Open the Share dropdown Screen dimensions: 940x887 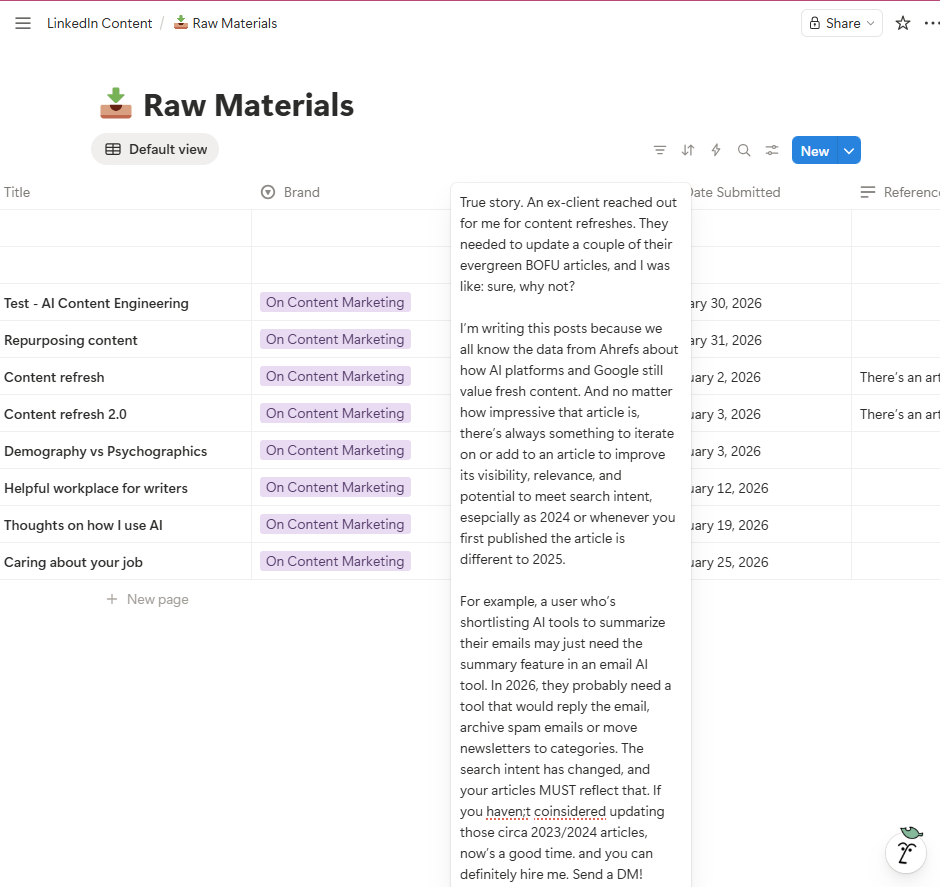click(x=841, y=23)
